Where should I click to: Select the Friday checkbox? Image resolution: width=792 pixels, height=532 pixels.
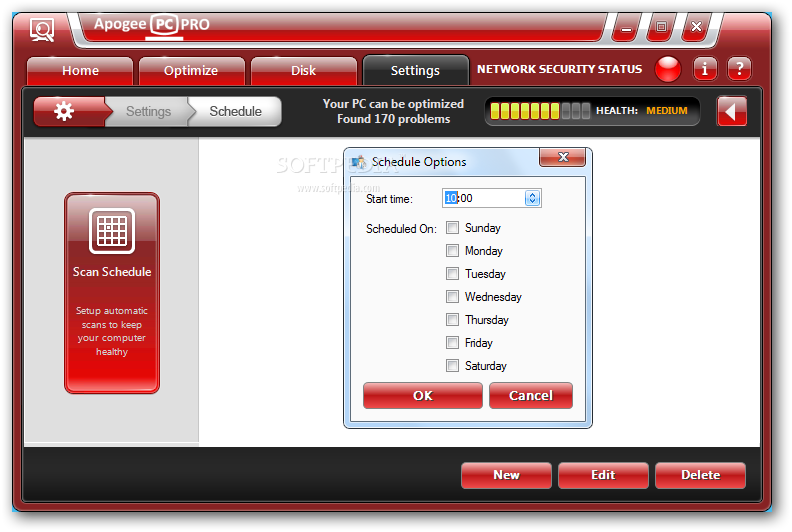click(452, 343)
